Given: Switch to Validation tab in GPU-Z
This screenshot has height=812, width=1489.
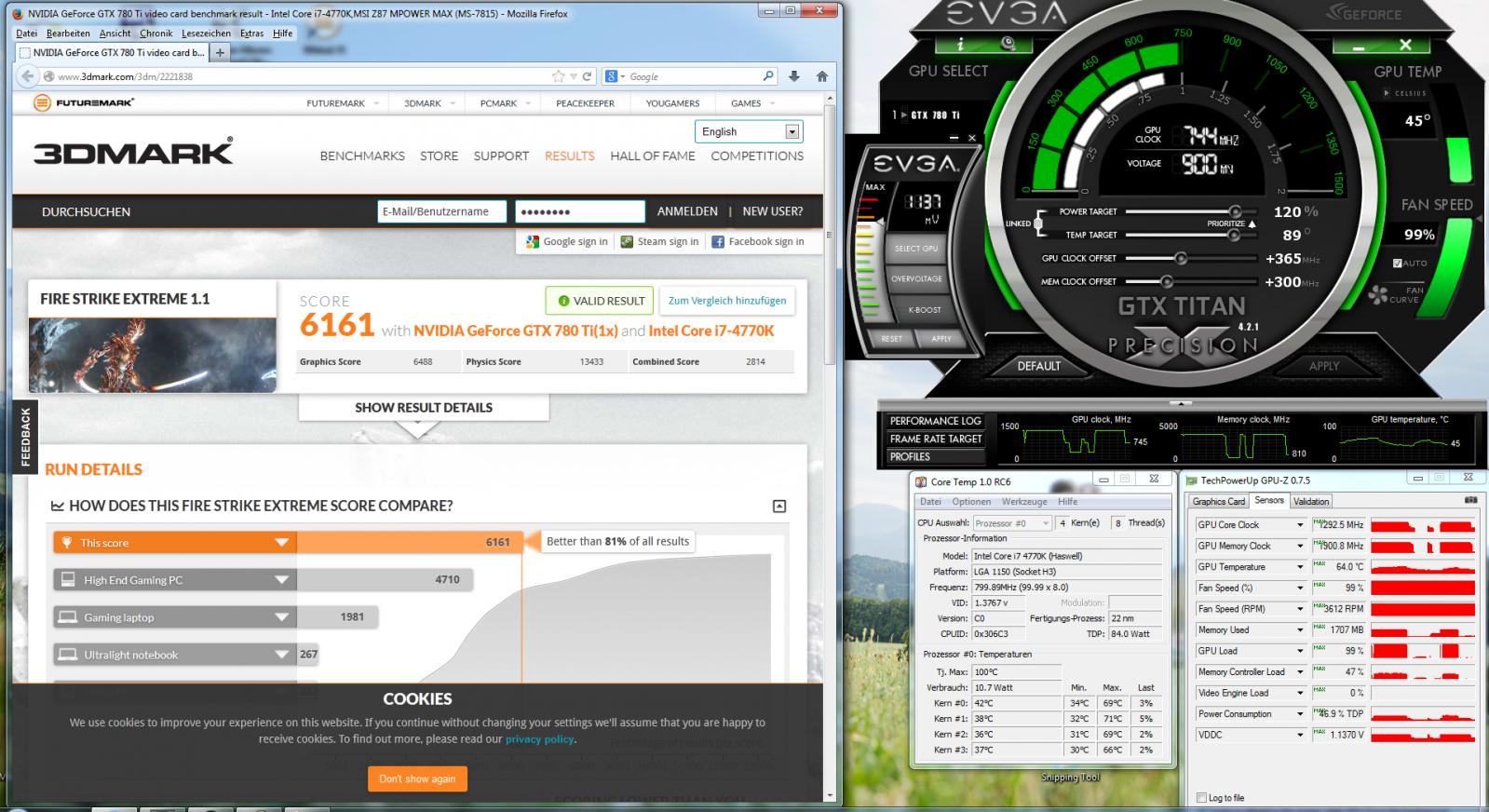Looking at the screenshot, I should (1310, 501).
